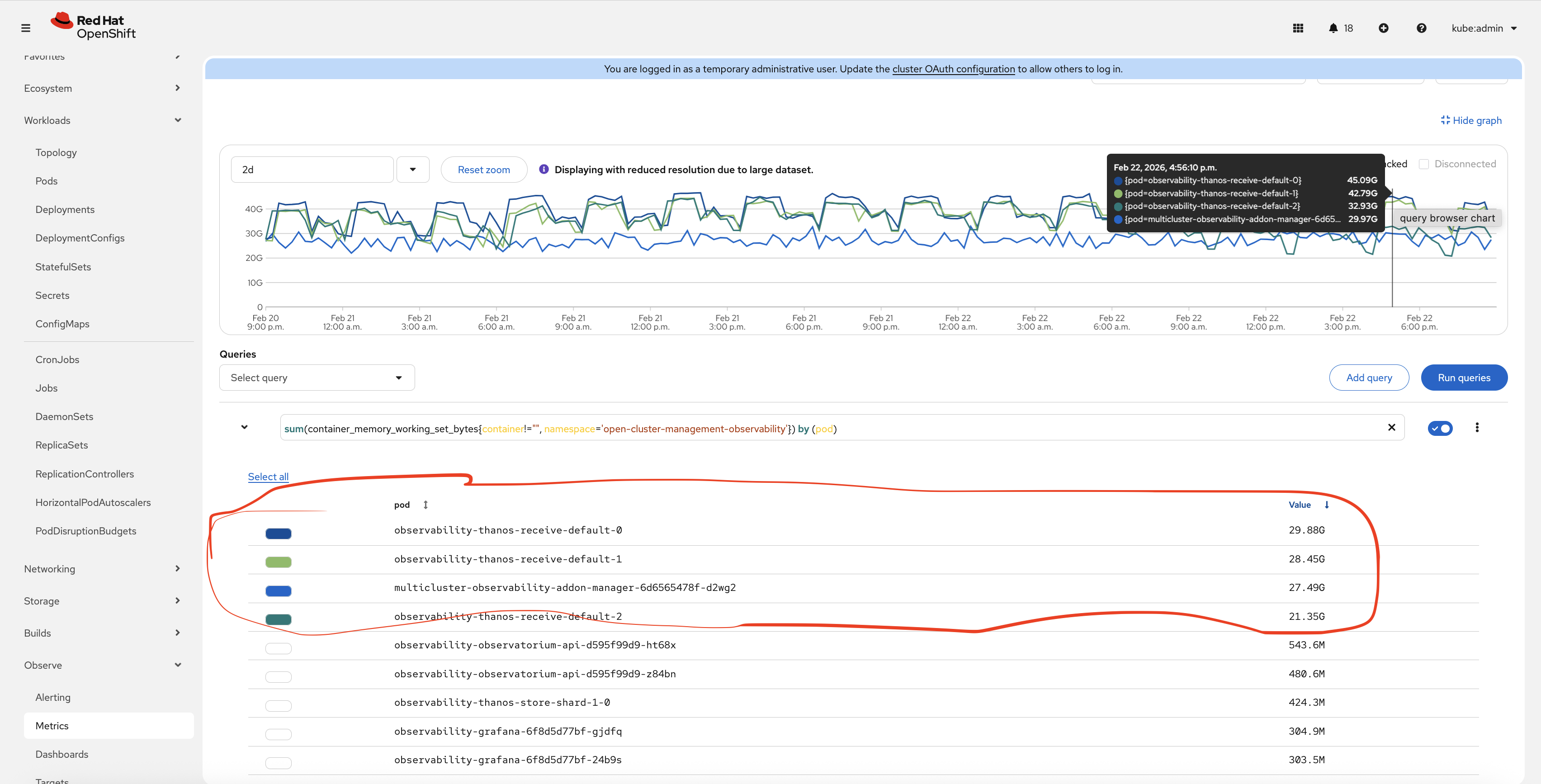Open the query kebab actions menu
This screenshot has width=1541, height=784.
1477,428
